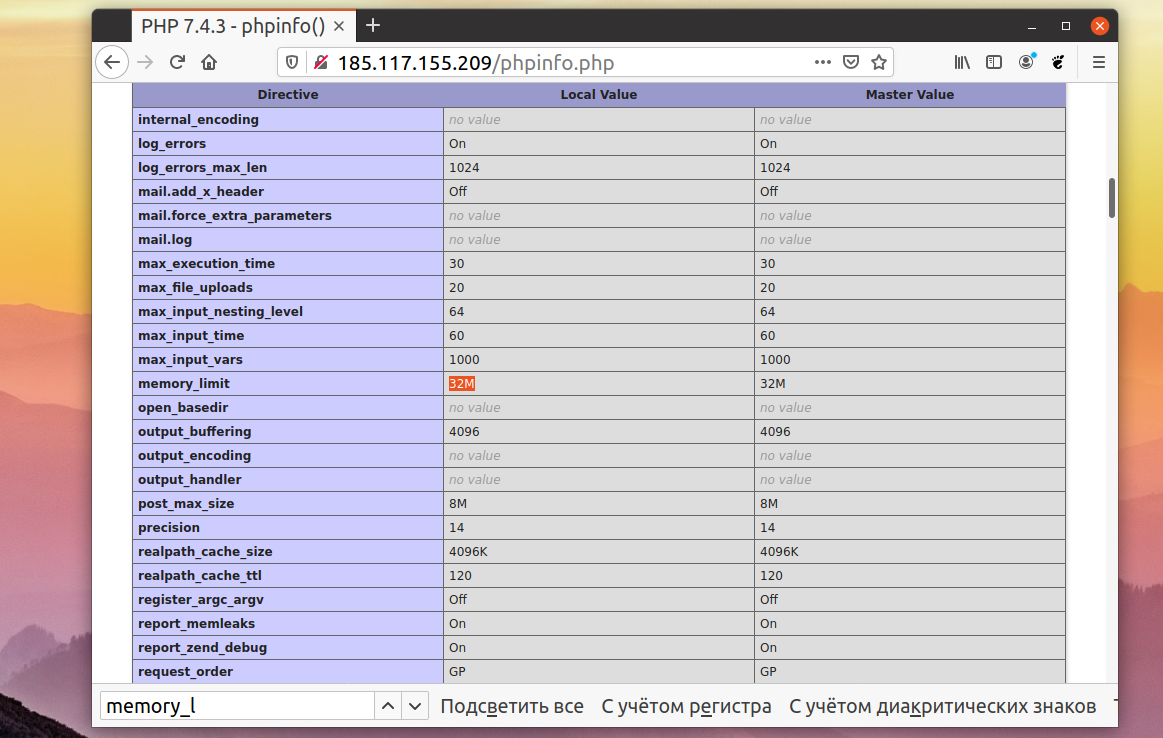Save page to Pocket
1163x738 pixels.
[851, 62]
